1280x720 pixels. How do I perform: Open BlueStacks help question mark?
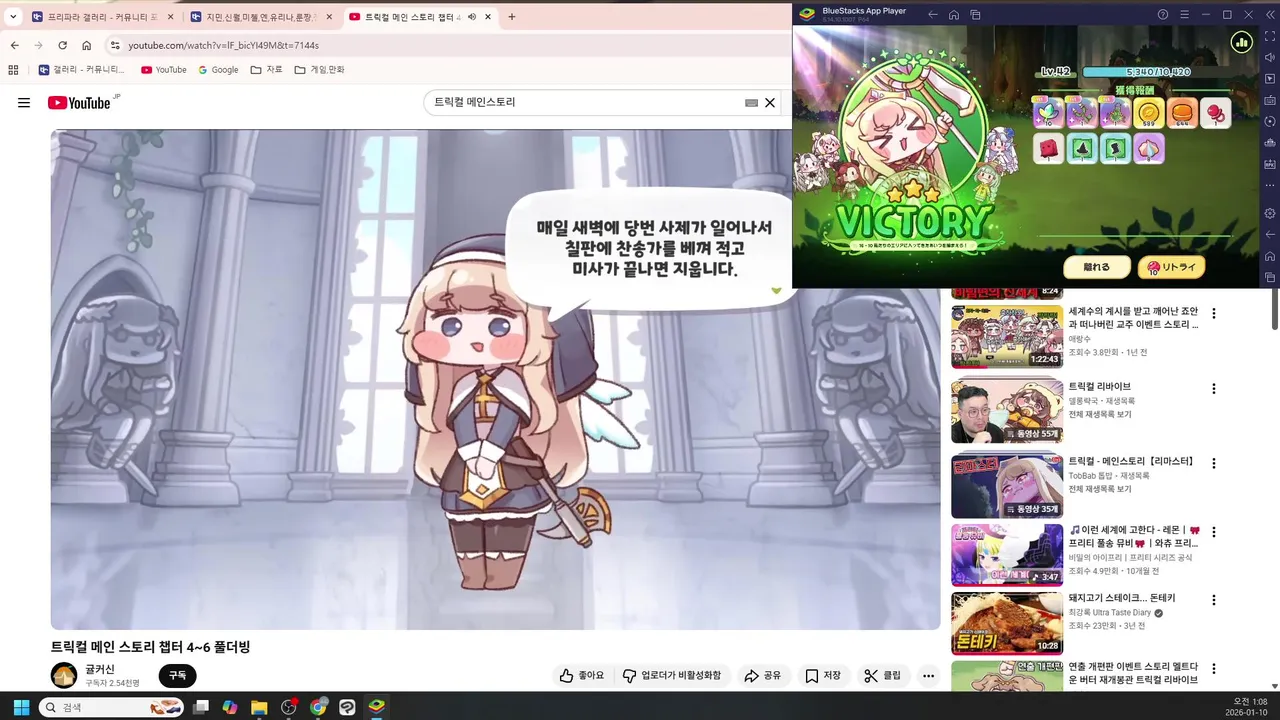1163,15
